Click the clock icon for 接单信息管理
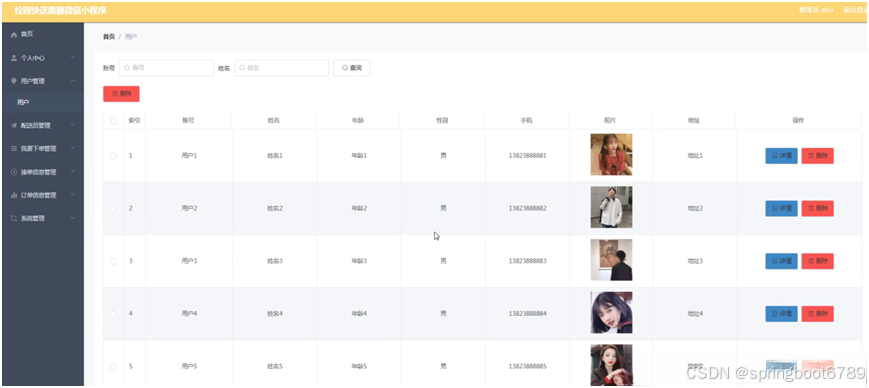The width and height of the screenshot is (869, 388). (14, 172)
